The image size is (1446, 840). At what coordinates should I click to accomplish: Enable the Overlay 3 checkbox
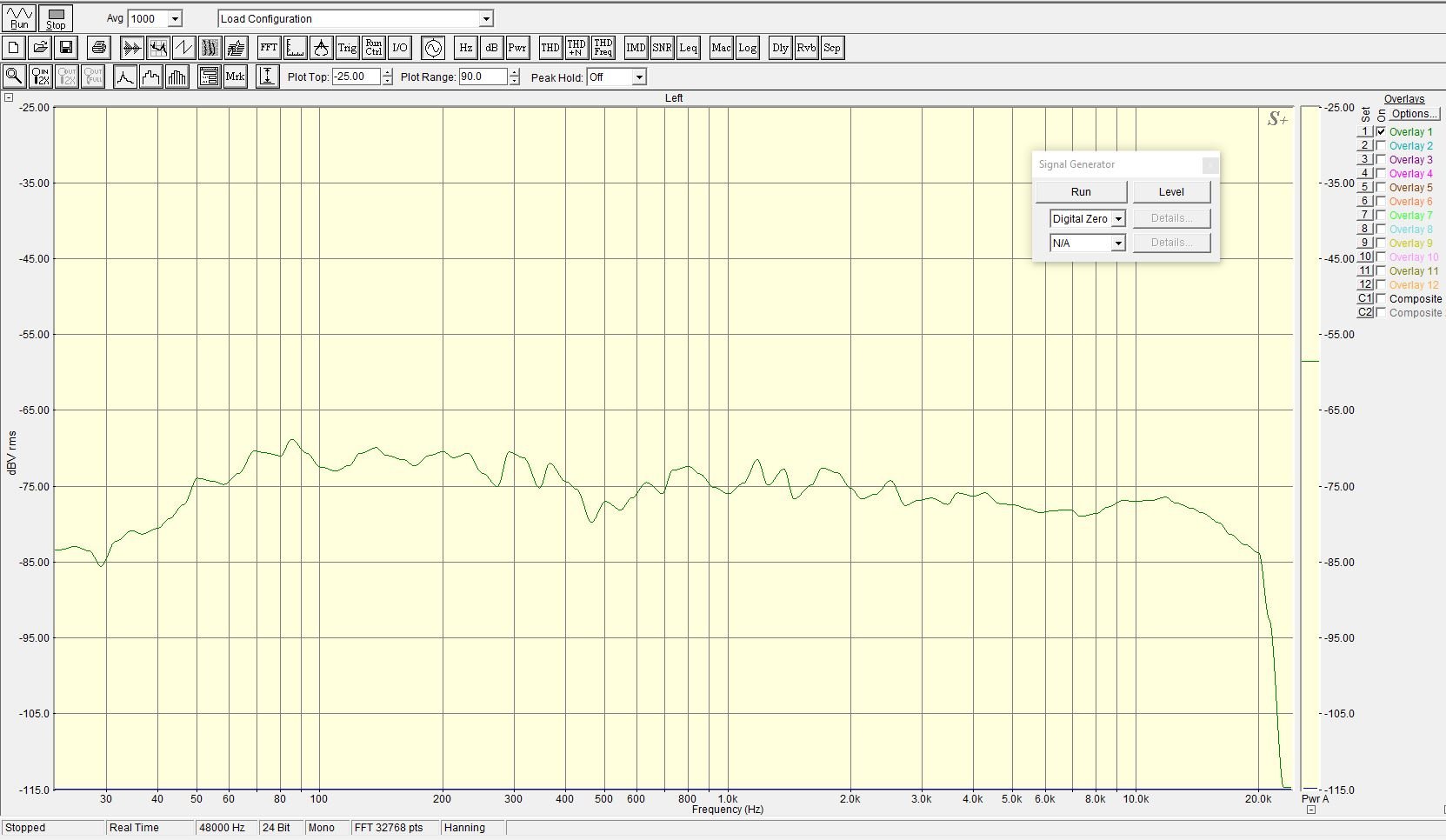(x=1381, y=159)
